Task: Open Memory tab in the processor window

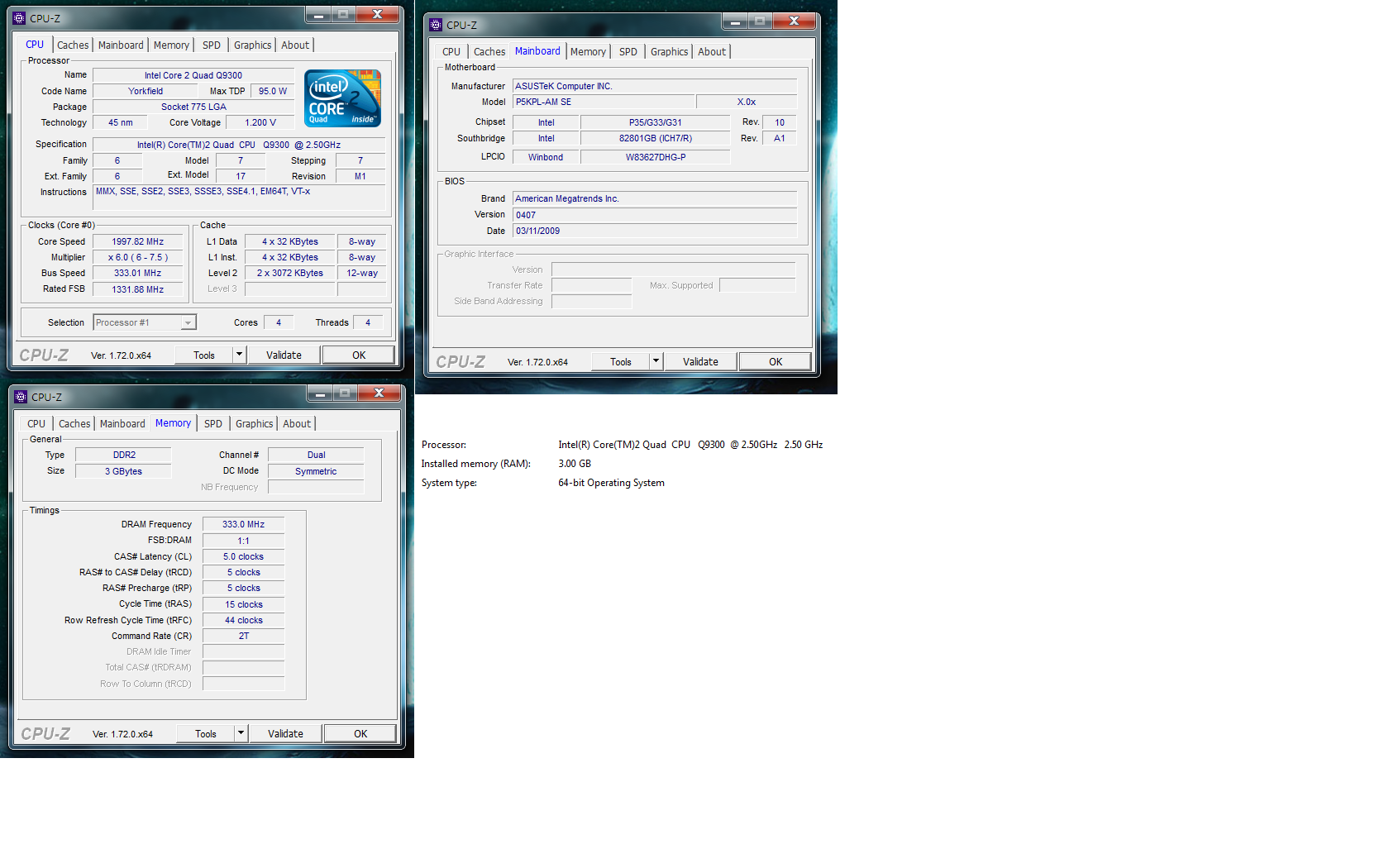Action: pos(171,45)
